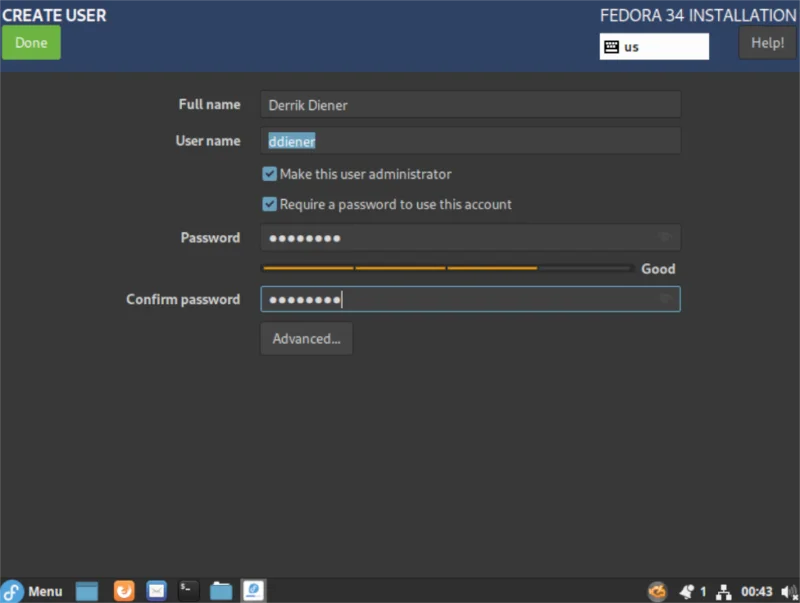The width and height of the screenshot is (800, 603).
Task: Show the desktop from the taskbar icon
Action: [x=87, y=591]
